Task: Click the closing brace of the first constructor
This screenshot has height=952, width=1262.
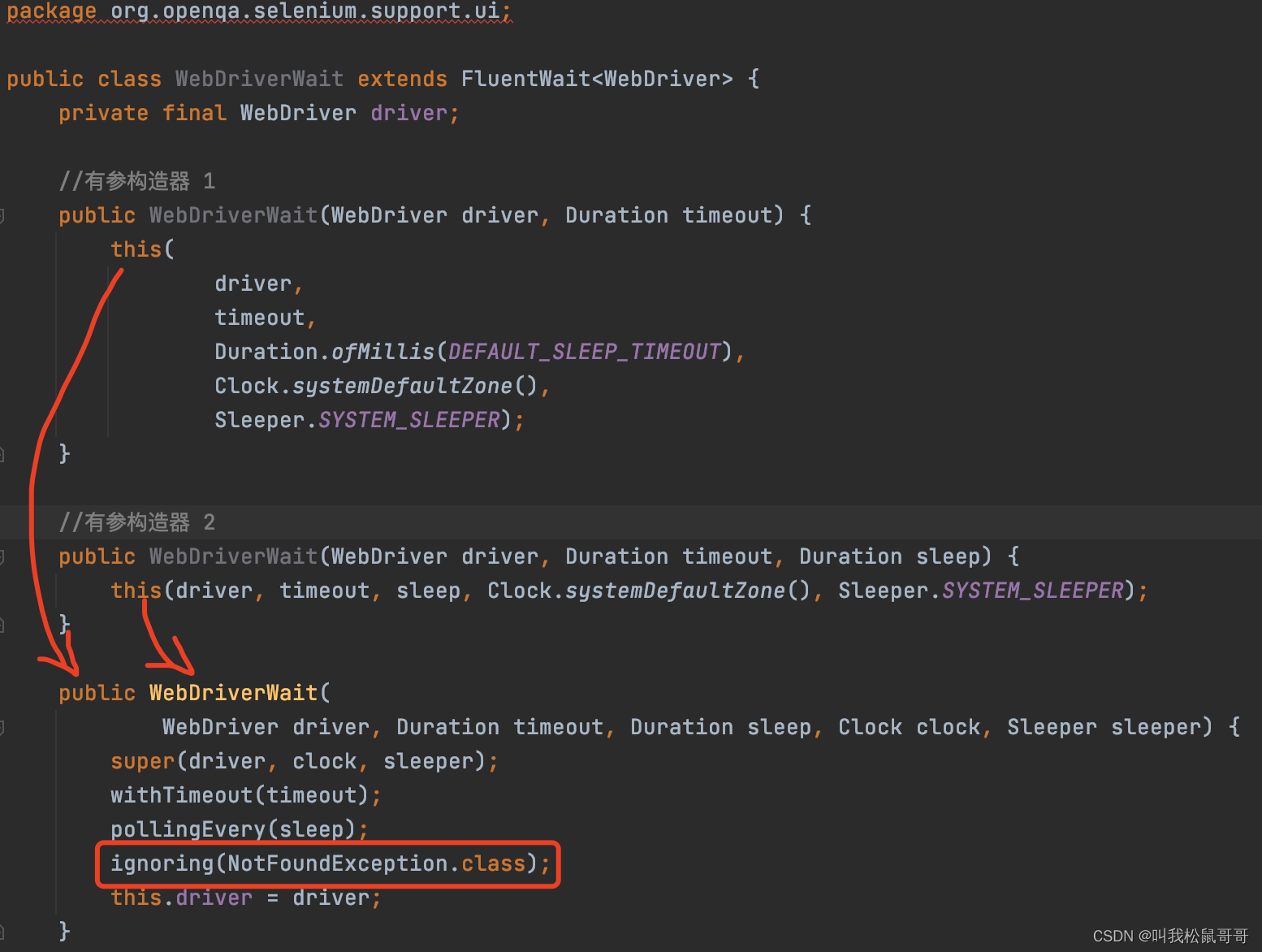Action: (x=64, y=454)
